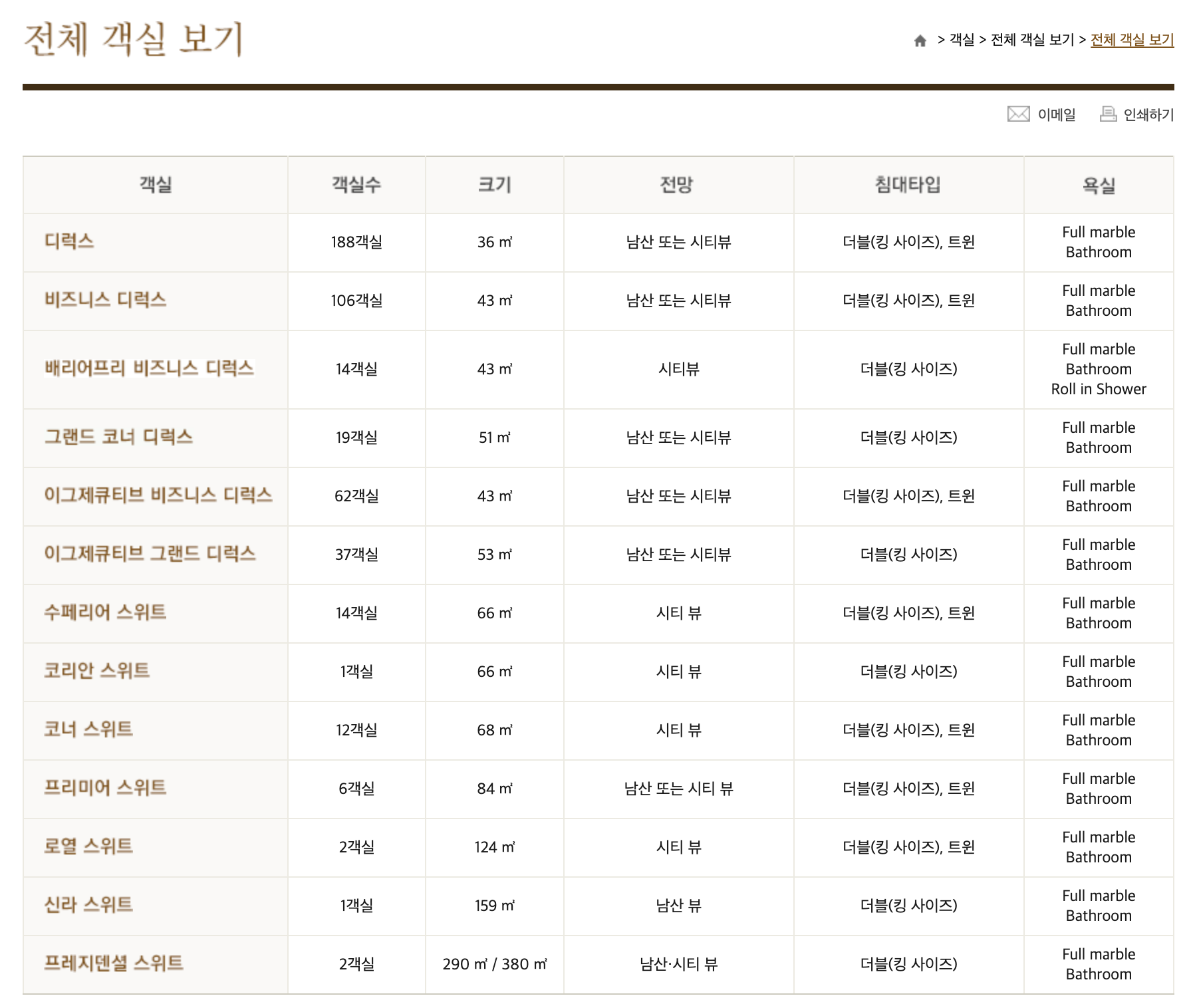This screenshot has height=1008, width=1193.
Task: Click the 침대타입 column header
Action: pos(908,185)
